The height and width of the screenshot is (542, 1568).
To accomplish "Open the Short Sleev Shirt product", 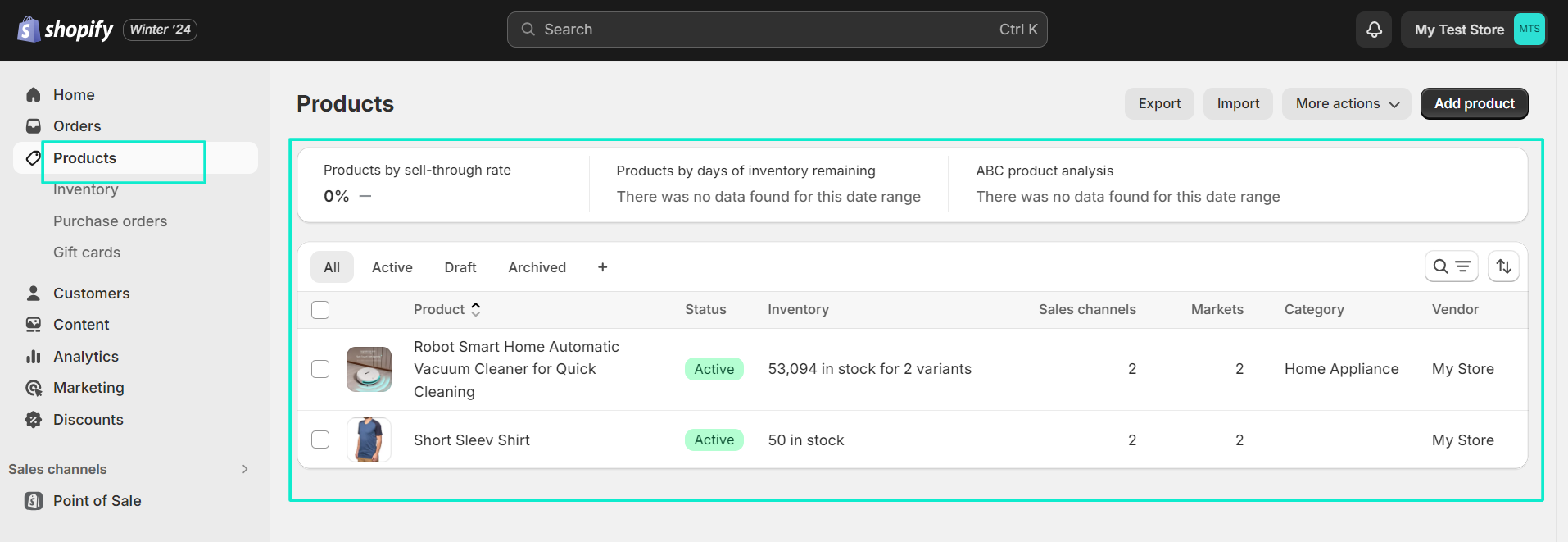I will (x=472, y=440).
